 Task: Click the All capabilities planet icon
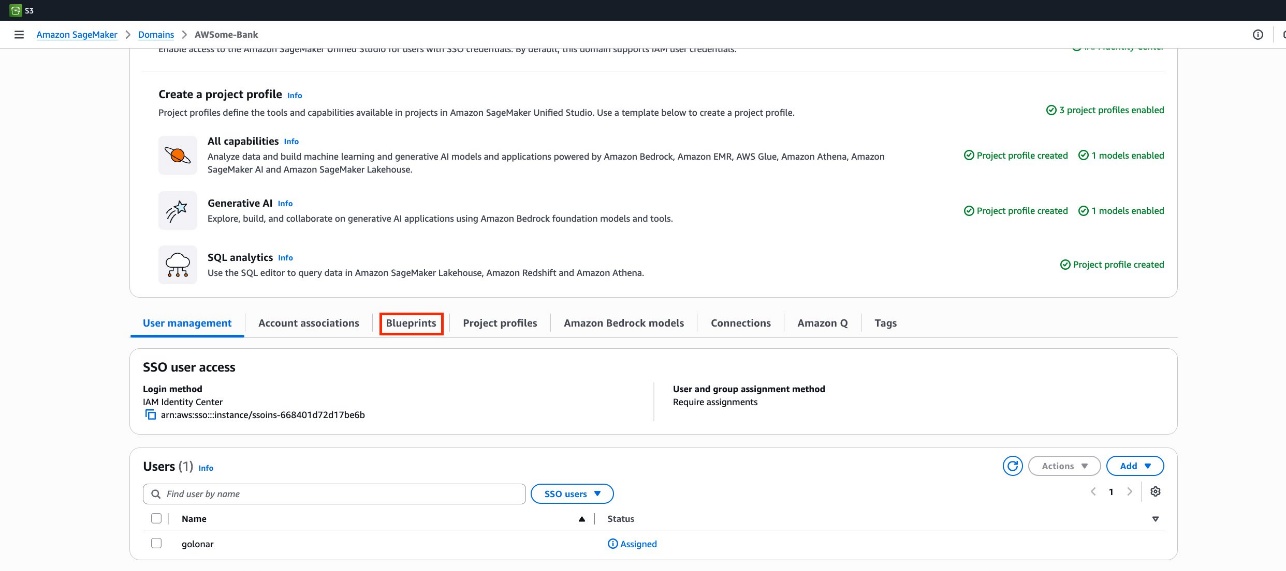click(178, 155)
